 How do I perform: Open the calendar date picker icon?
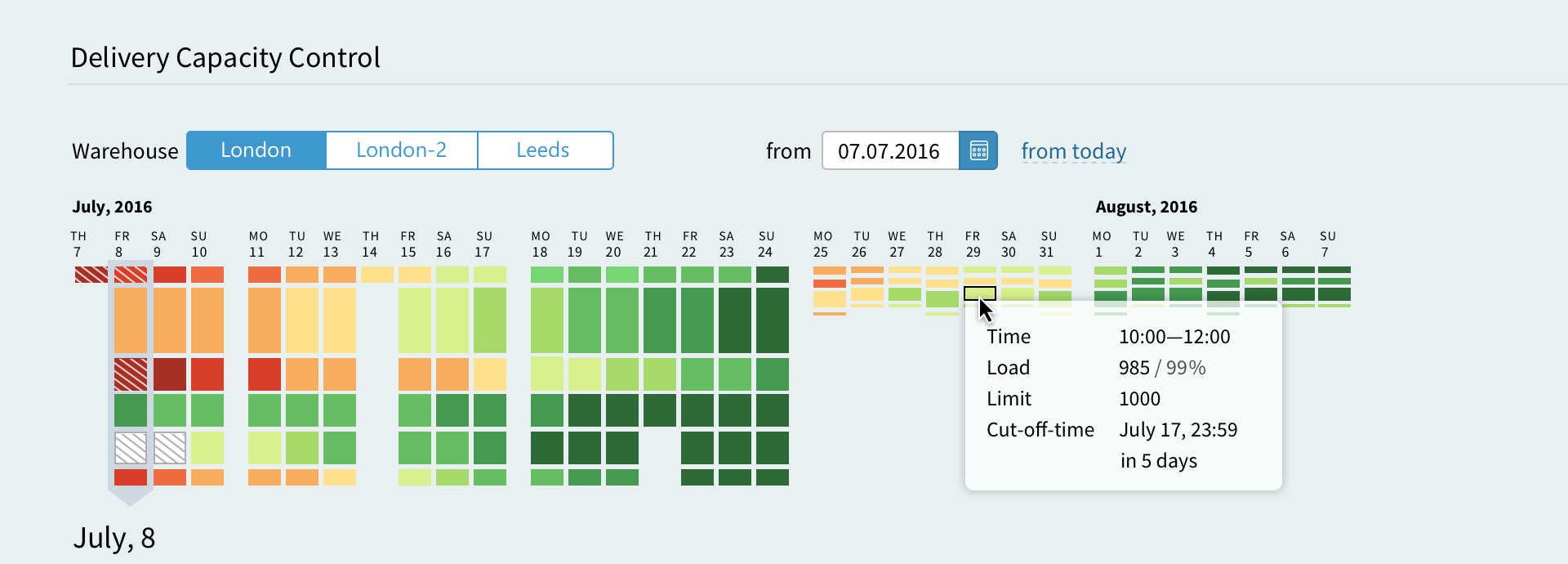tap(978, 150)
